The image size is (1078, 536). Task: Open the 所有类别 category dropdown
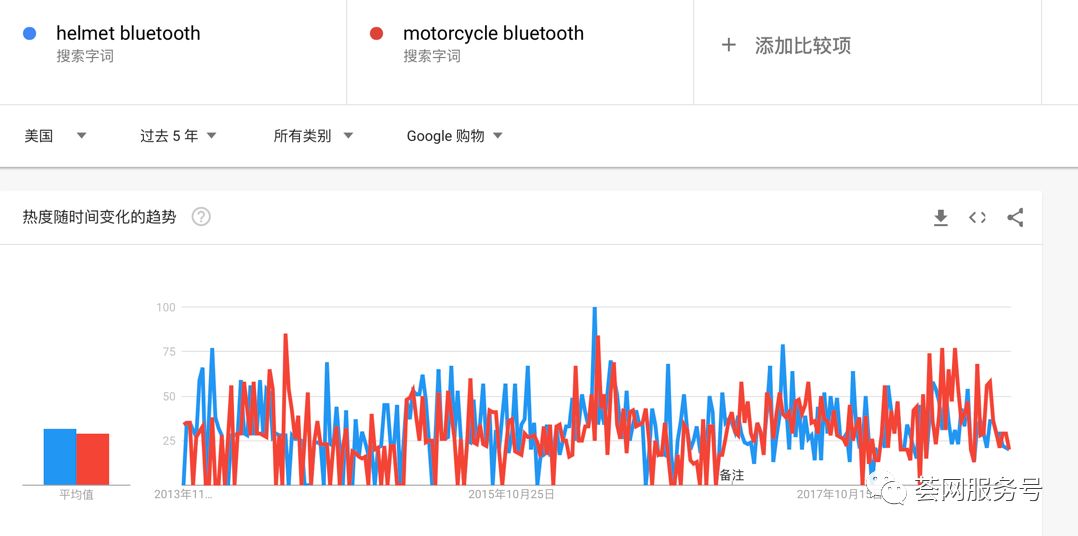point(313,136)
